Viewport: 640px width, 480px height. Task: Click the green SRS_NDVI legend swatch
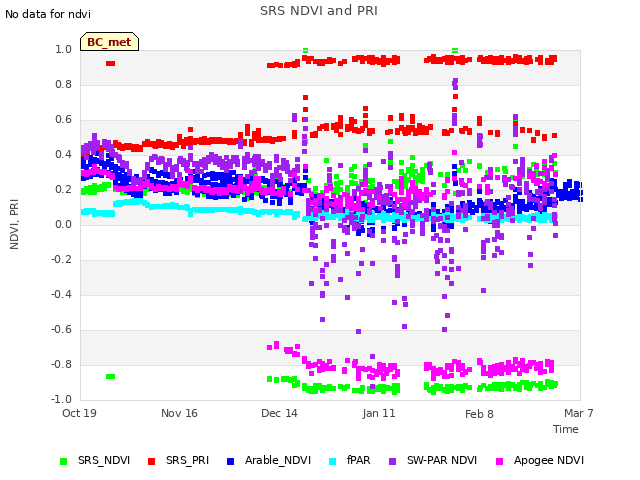coord(63,462)
